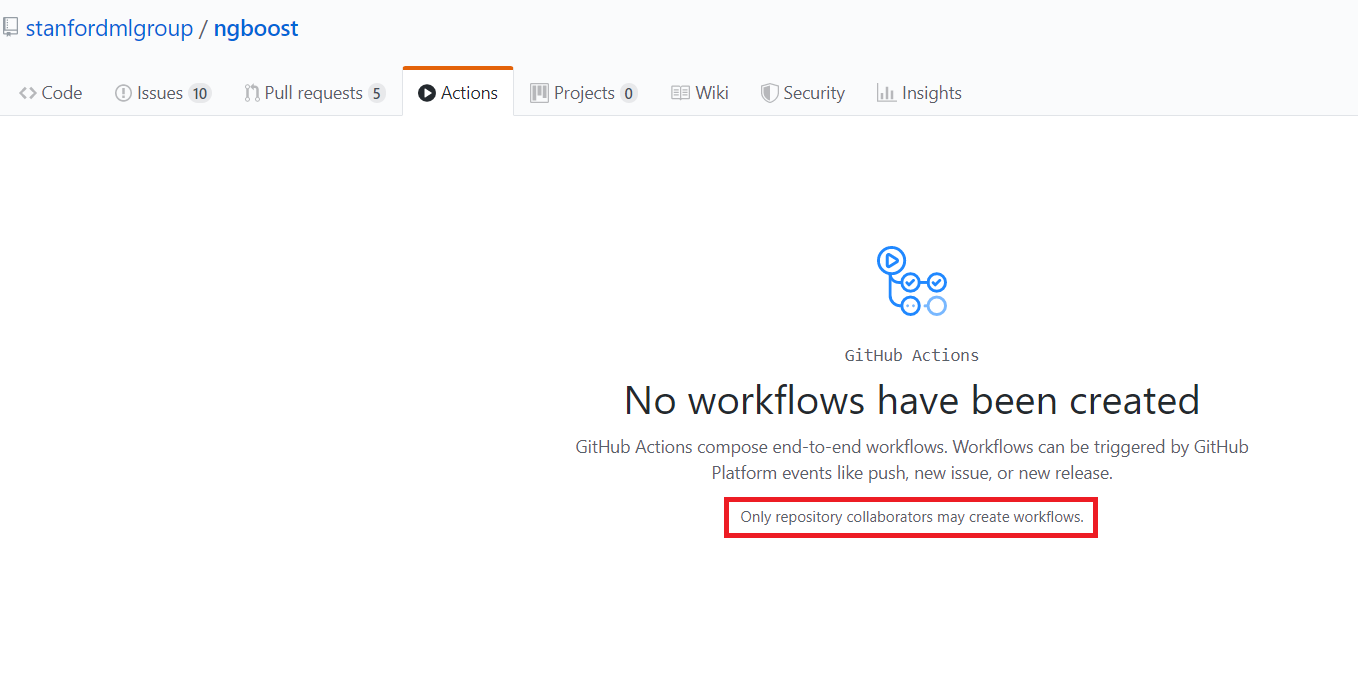Select the Issues exclamation icon
This screenshot has width=1358, height=689.
(x=122, y=92)
